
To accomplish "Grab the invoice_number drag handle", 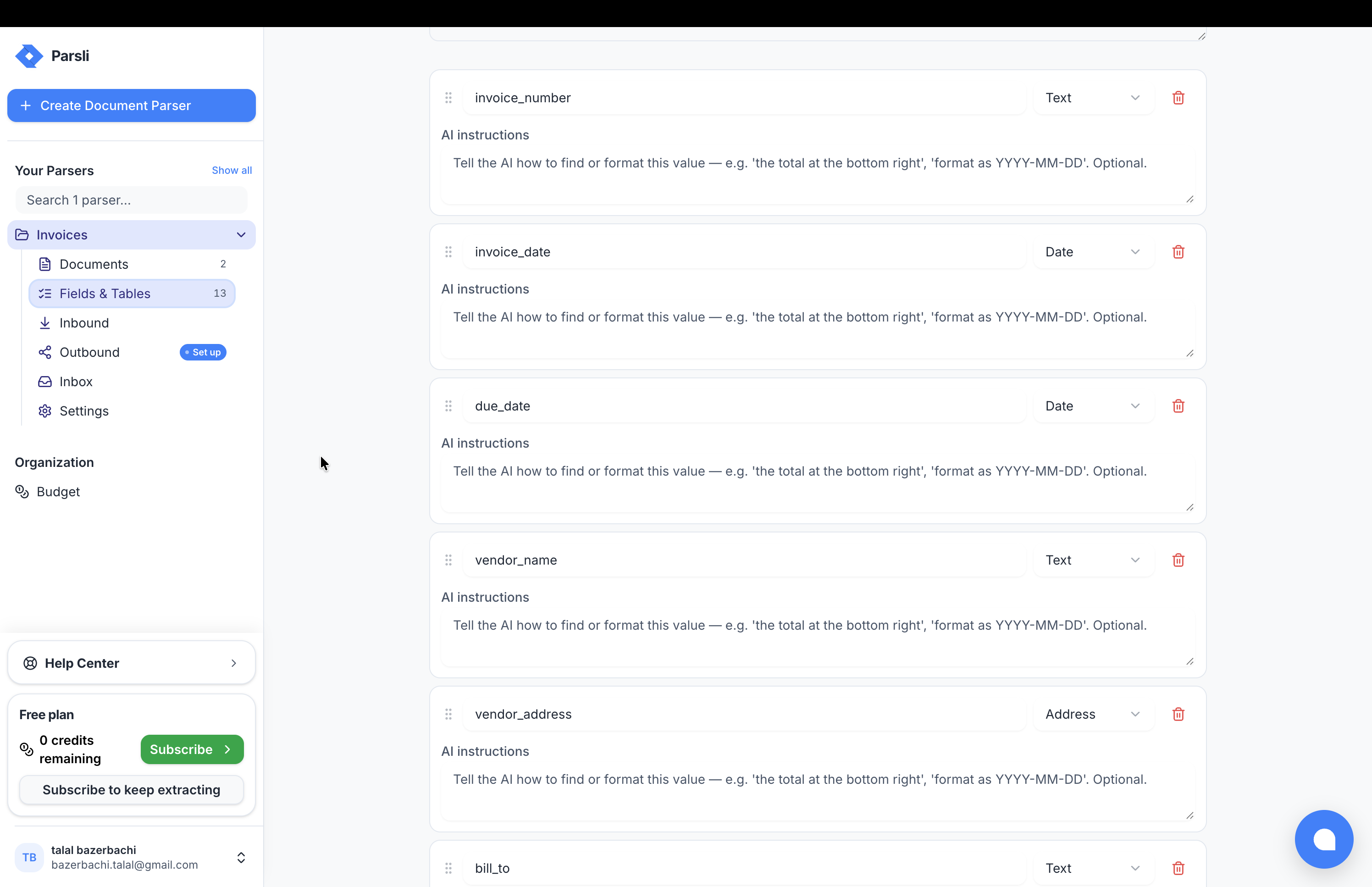I will pos(448,98).
